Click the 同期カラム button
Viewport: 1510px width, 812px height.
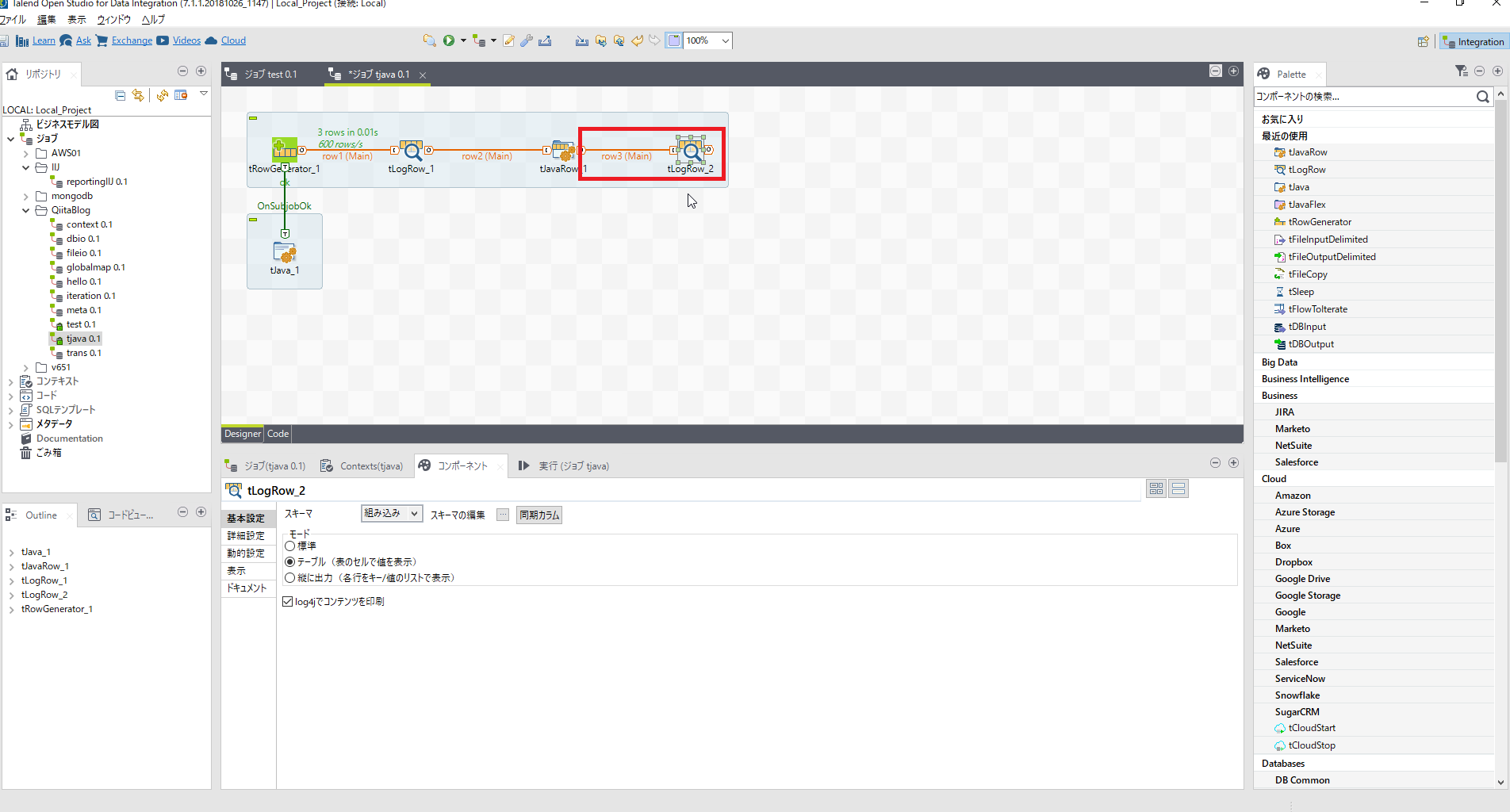click(x=538, y=515)
